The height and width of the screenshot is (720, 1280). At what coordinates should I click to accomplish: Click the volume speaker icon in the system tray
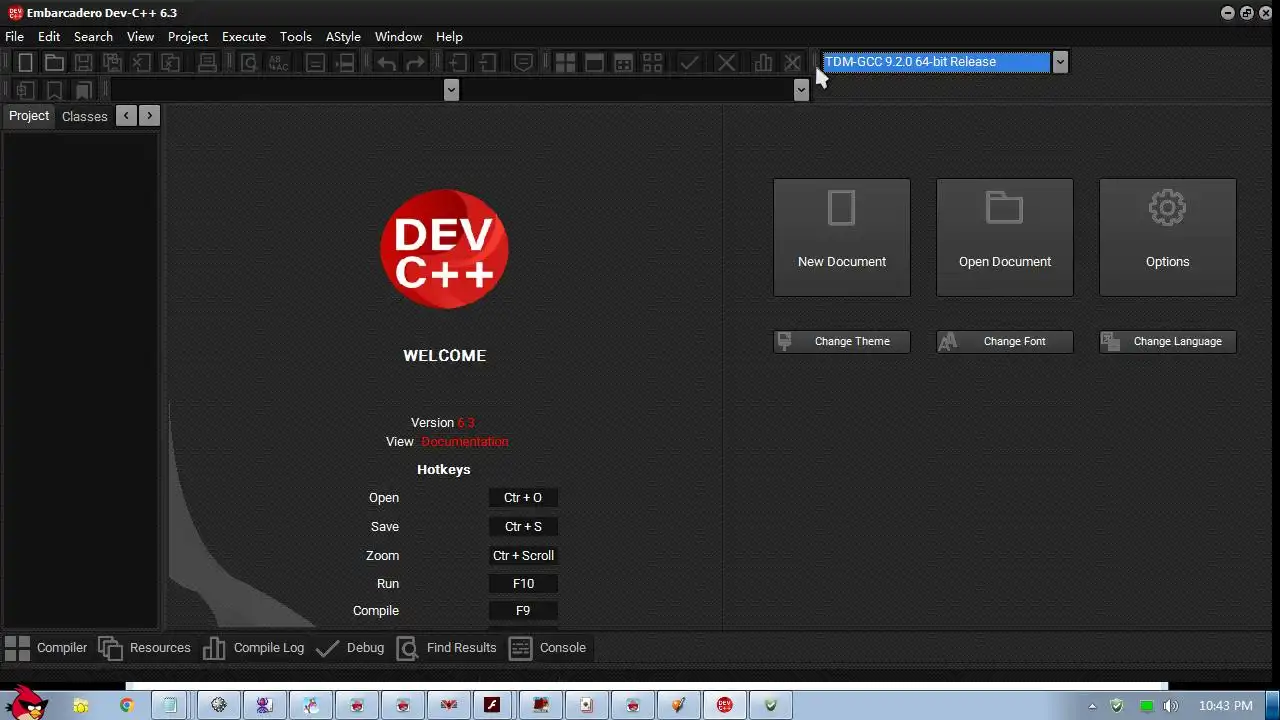1171,706
